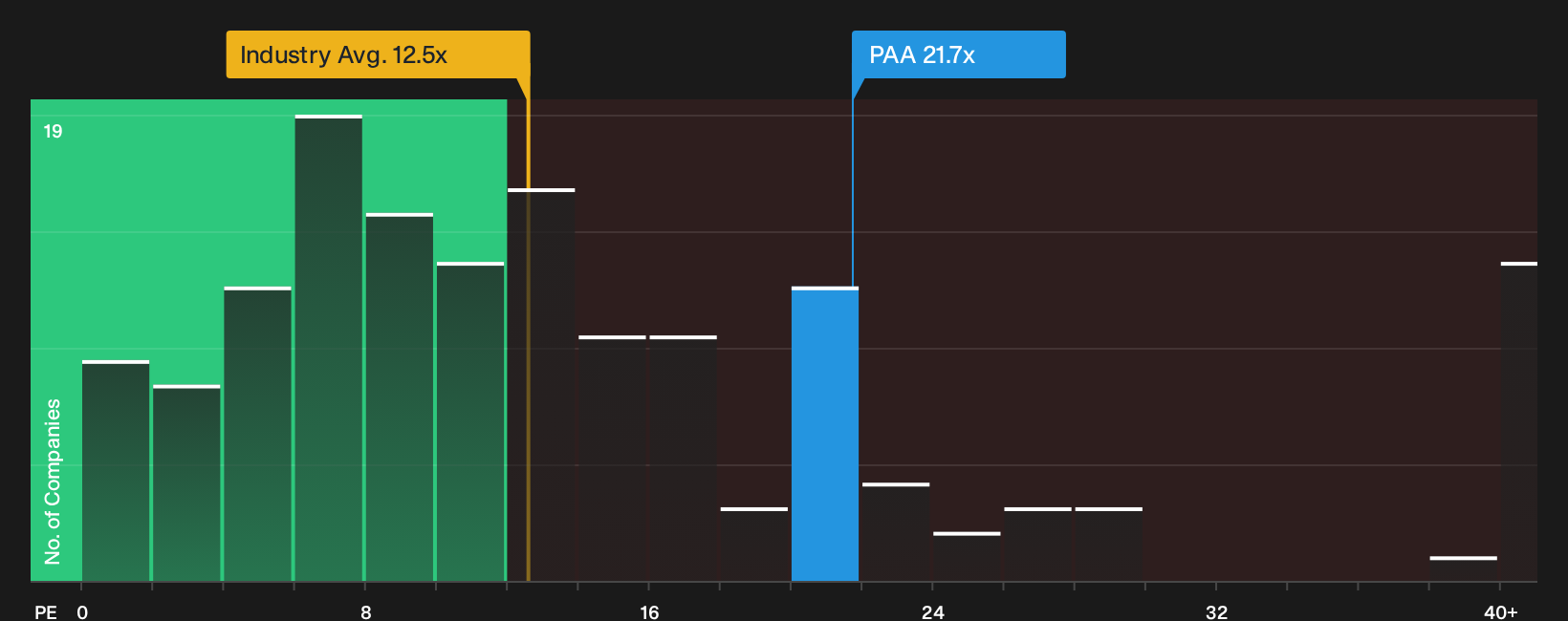The height and width of the screenshot is (621, 1568).
Task: Click the No. of Companies axis title
Action: [x=53, y=482]
